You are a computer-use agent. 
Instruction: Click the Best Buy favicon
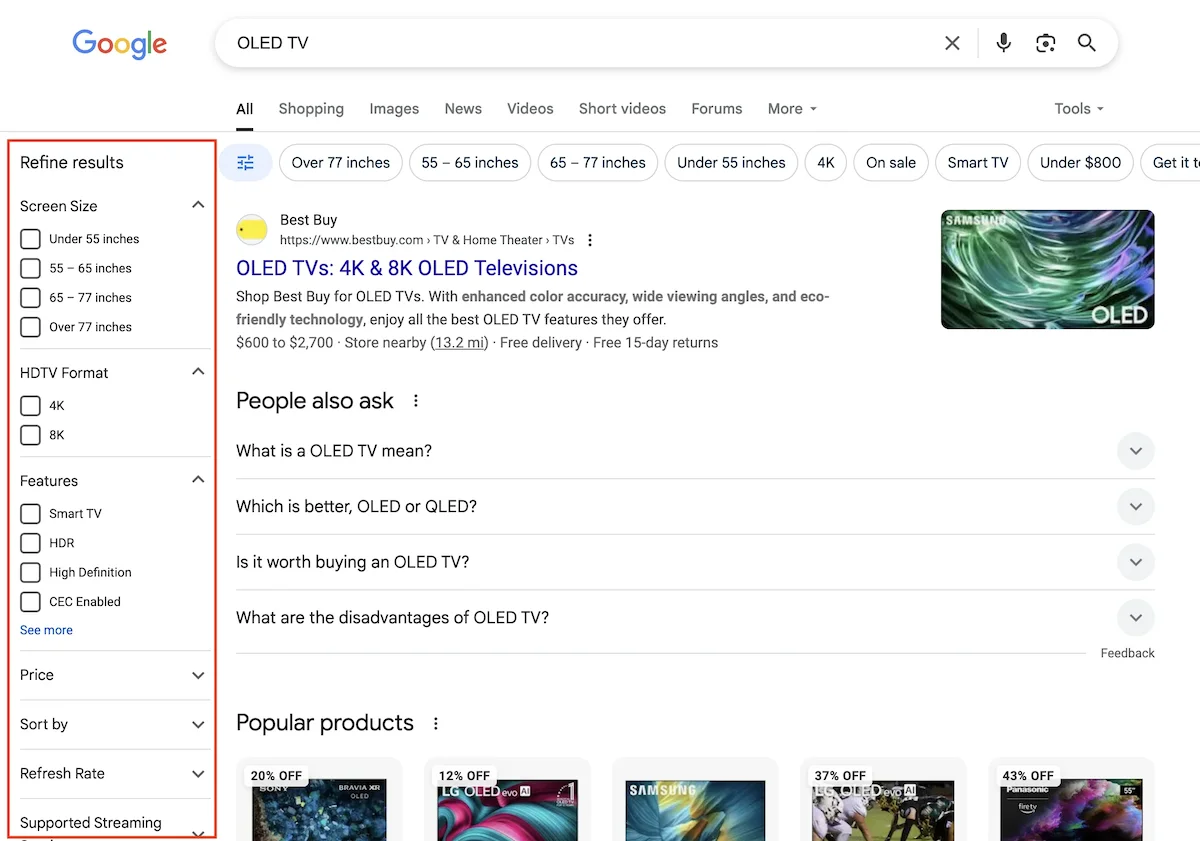coord(252,230)
